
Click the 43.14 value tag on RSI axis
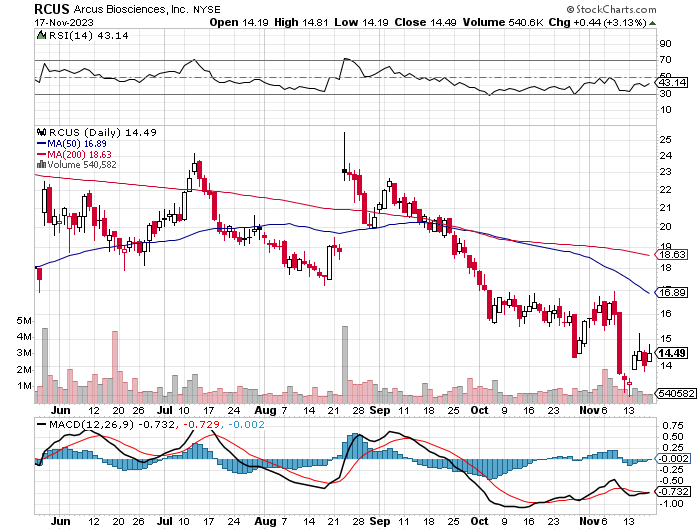(673, 83)
